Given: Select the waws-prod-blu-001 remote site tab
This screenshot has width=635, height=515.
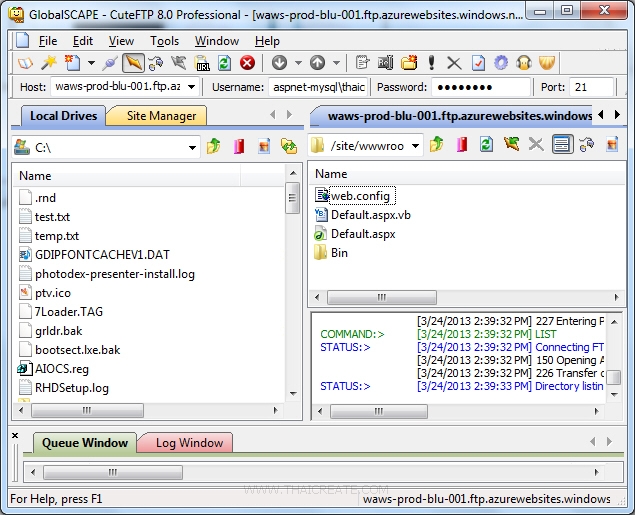Looking at the screenshot, I should tap(456, 116).
